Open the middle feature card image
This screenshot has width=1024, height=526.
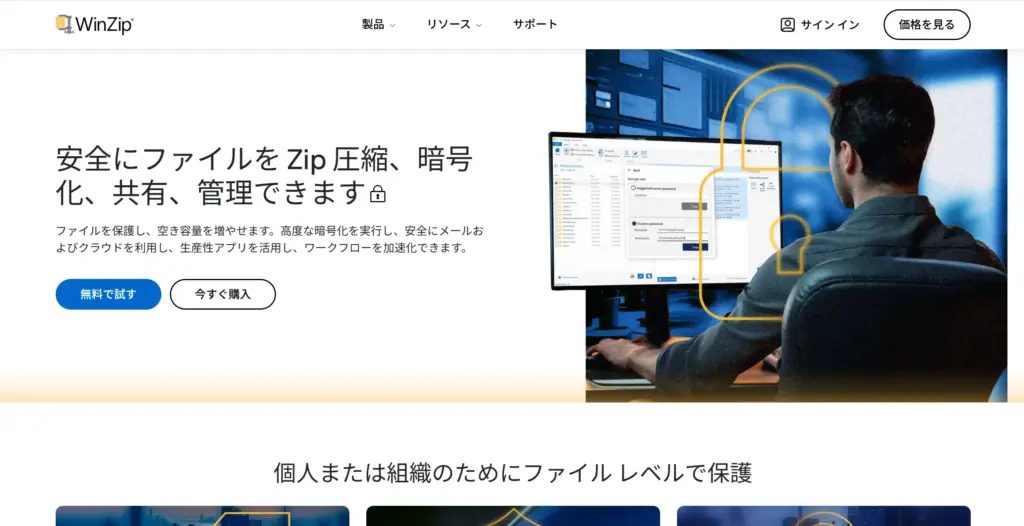(x=513, y=516)
